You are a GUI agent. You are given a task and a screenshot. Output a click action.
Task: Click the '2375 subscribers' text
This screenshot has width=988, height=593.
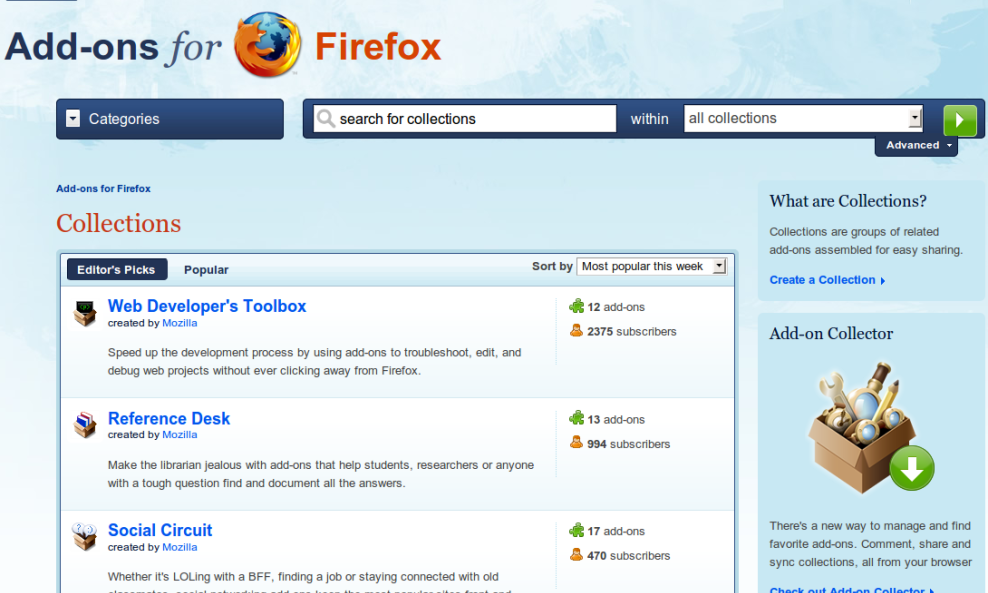[632, 331]
